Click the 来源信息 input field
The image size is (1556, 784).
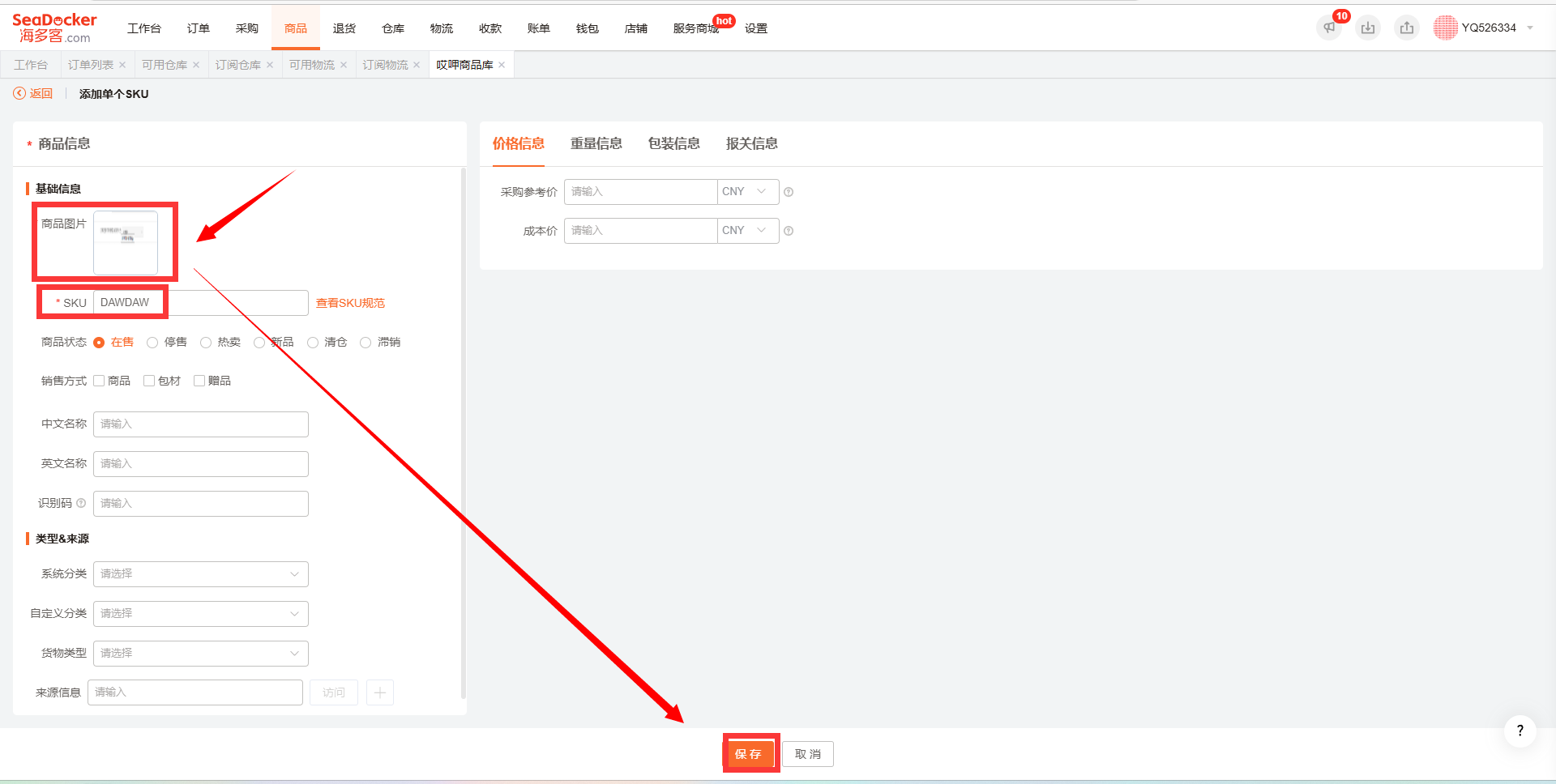[x=195, y=692]
